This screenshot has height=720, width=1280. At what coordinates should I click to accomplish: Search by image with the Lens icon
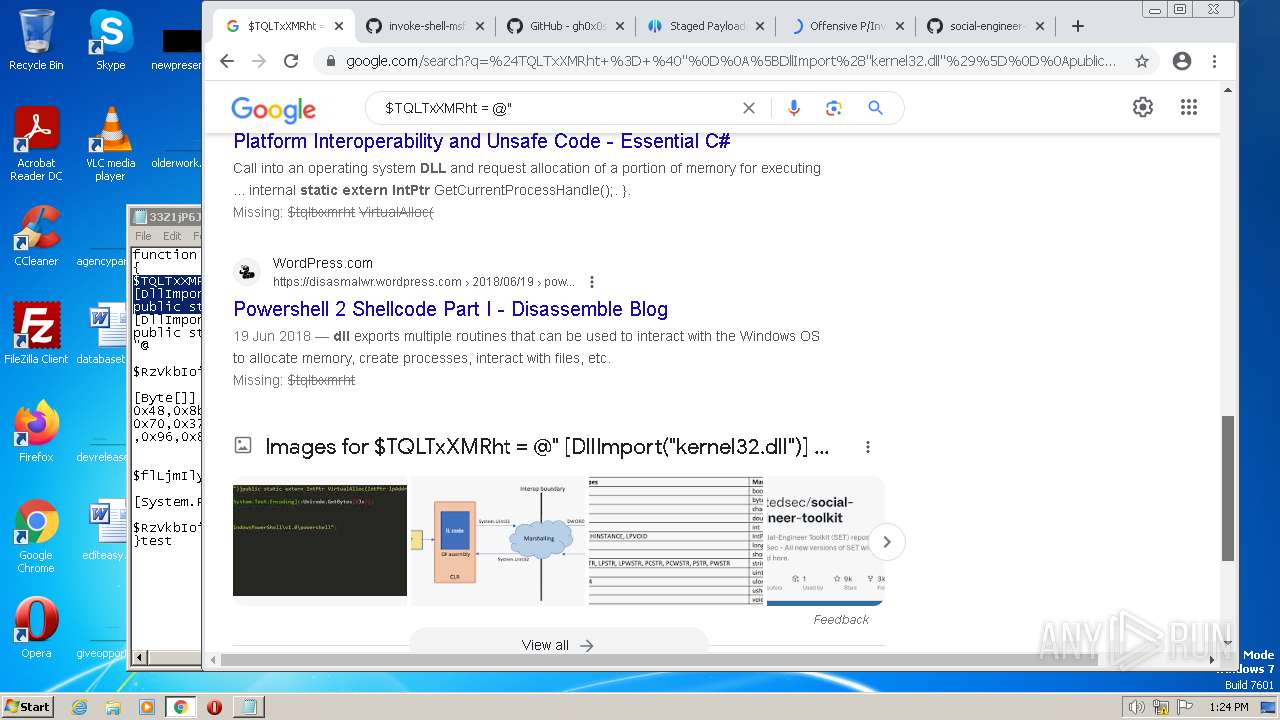[x=834, y=108]
